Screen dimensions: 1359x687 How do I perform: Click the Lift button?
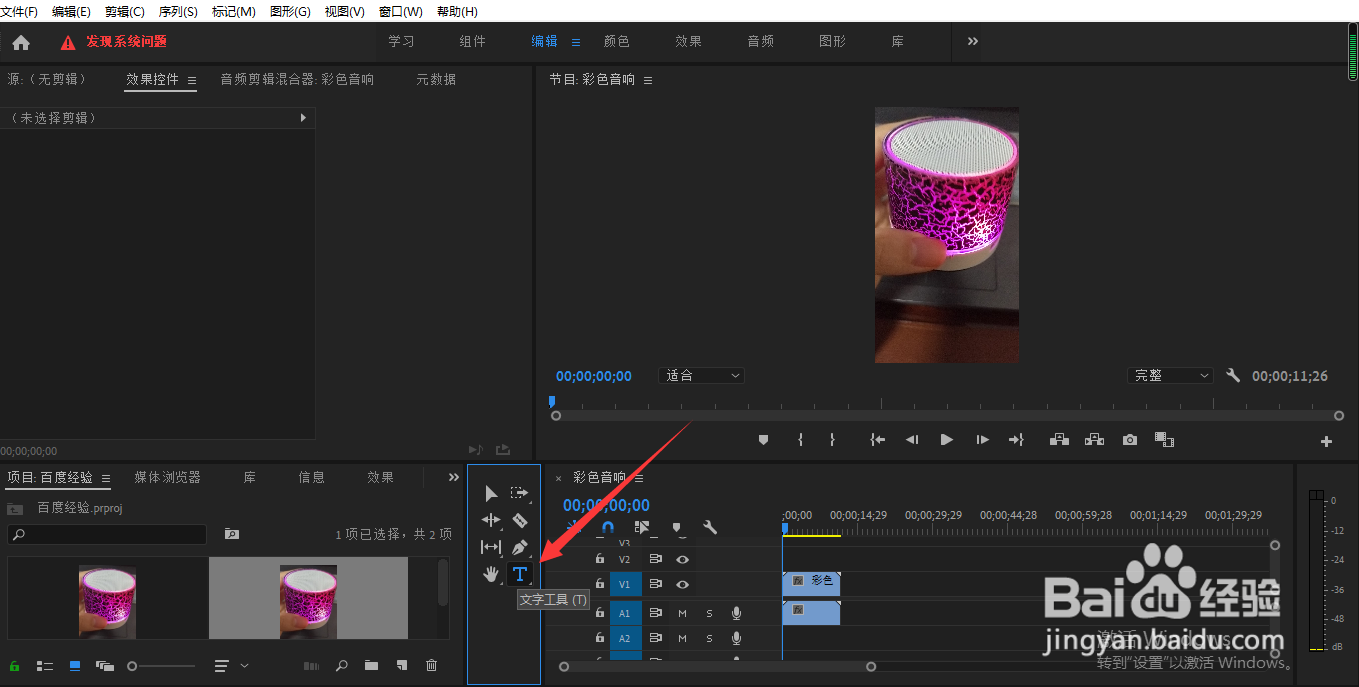(x=1060, y=439)
